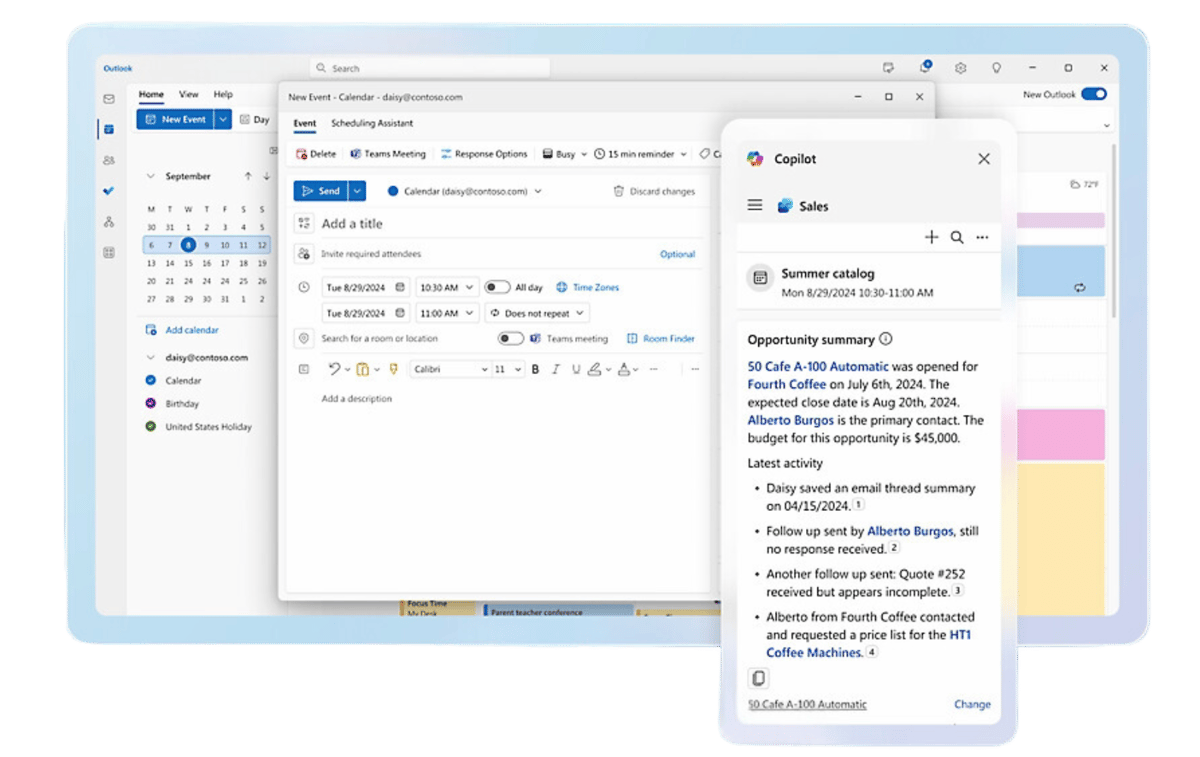
Task: Click the New Event button
Action: 175,119
